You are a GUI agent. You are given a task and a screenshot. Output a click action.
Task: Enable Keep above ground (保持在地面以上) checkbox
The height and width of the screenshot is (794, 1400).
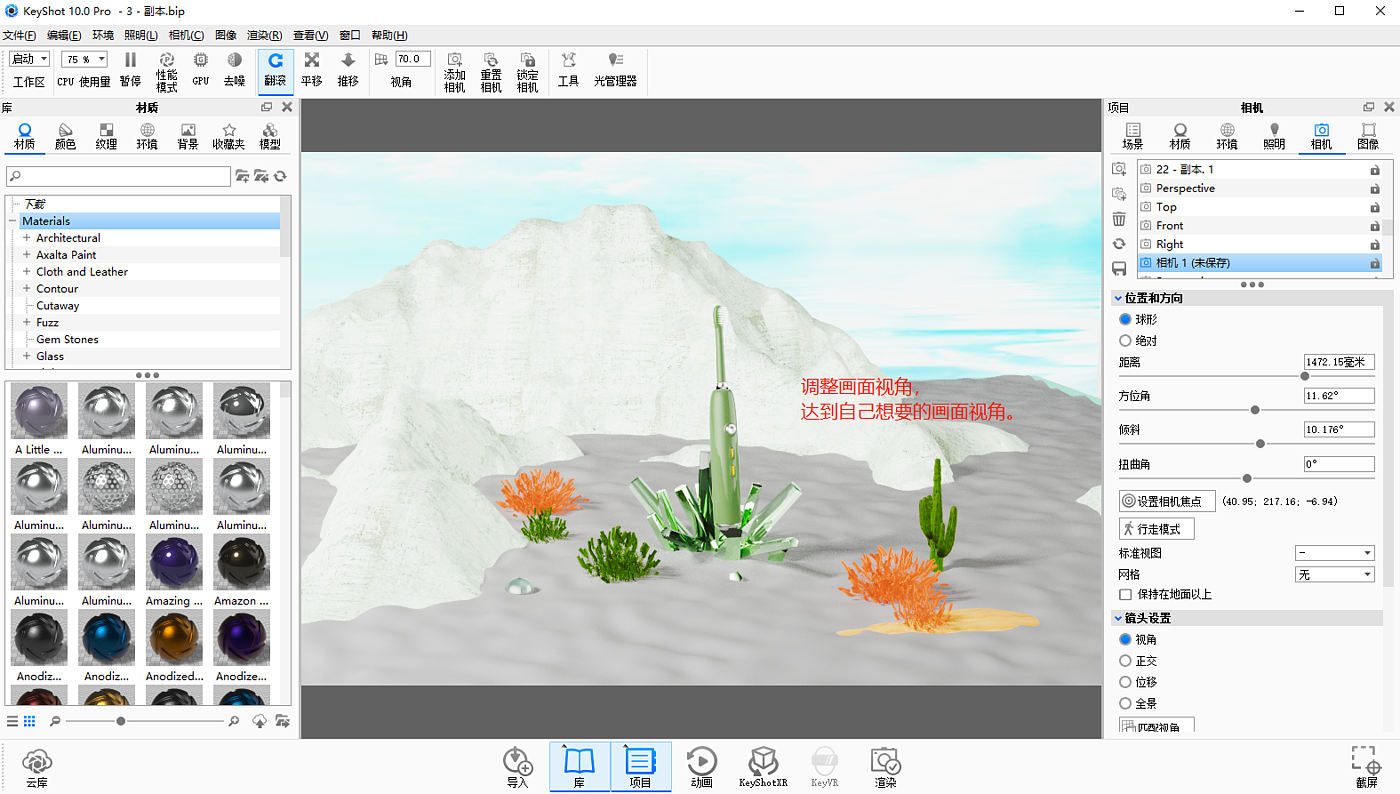[x=1126, y=595]
